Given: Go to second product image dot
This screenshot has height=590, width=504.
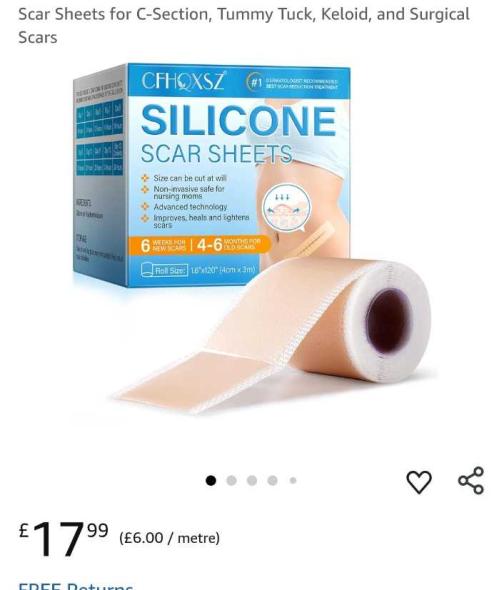Looking at the screenshot, I should [231, 481].
